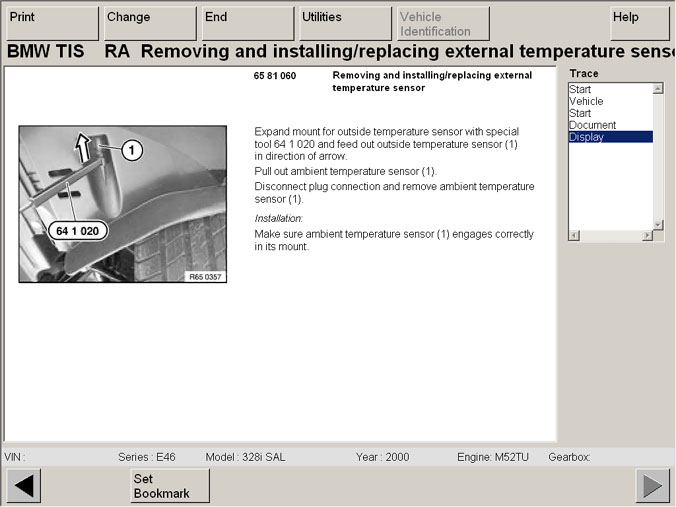676x507 pixels.
Task: Click the Trace horizontal scrollbar track
Action: coord(611,235)
